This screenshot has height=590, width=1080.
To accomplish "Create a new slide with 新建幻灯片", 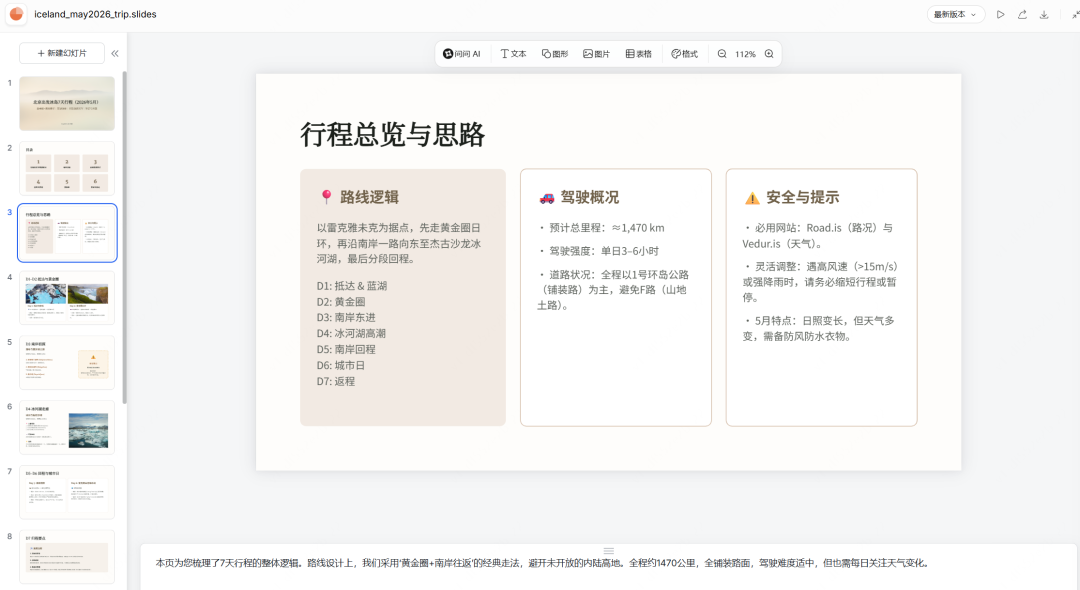I will point(62,53).
